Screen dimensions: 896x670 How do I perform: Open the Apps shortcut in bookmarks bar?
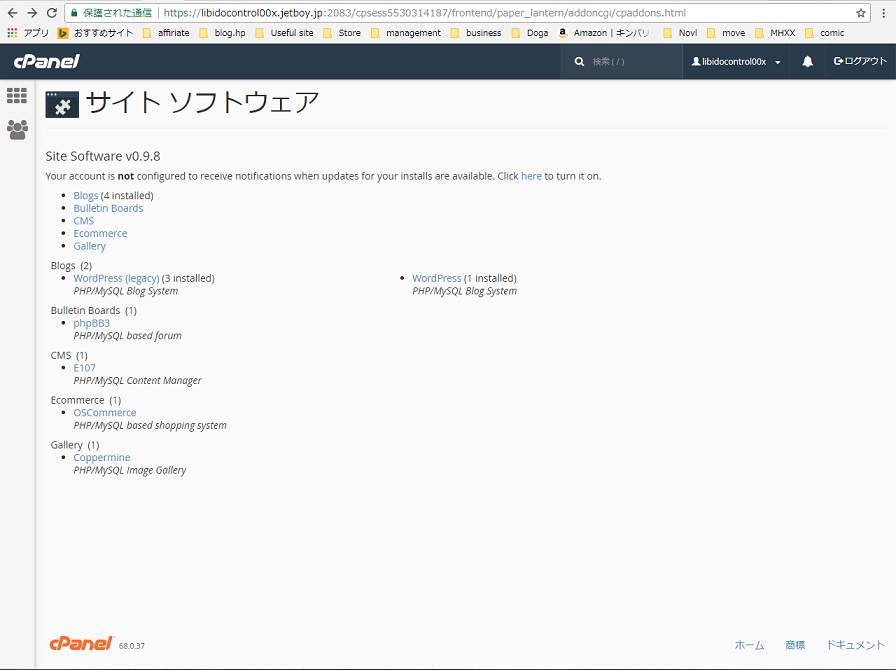click(27, 33)
